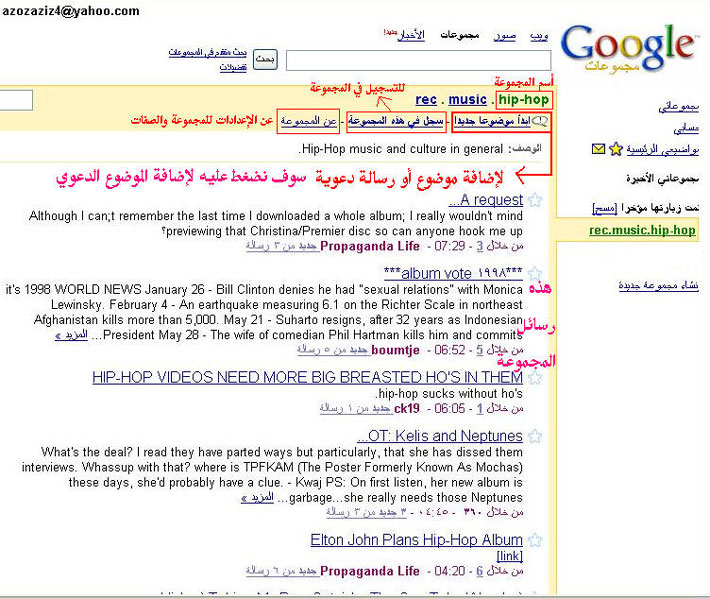Click email text azozaziz4@yahoo.com
Image resolution: width=710 pixels, height=599 pixels.
pos(71,11)
